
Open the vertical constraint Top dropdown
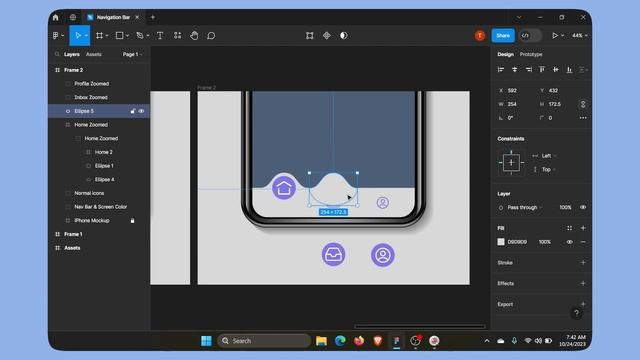click(x=544, y=169)
